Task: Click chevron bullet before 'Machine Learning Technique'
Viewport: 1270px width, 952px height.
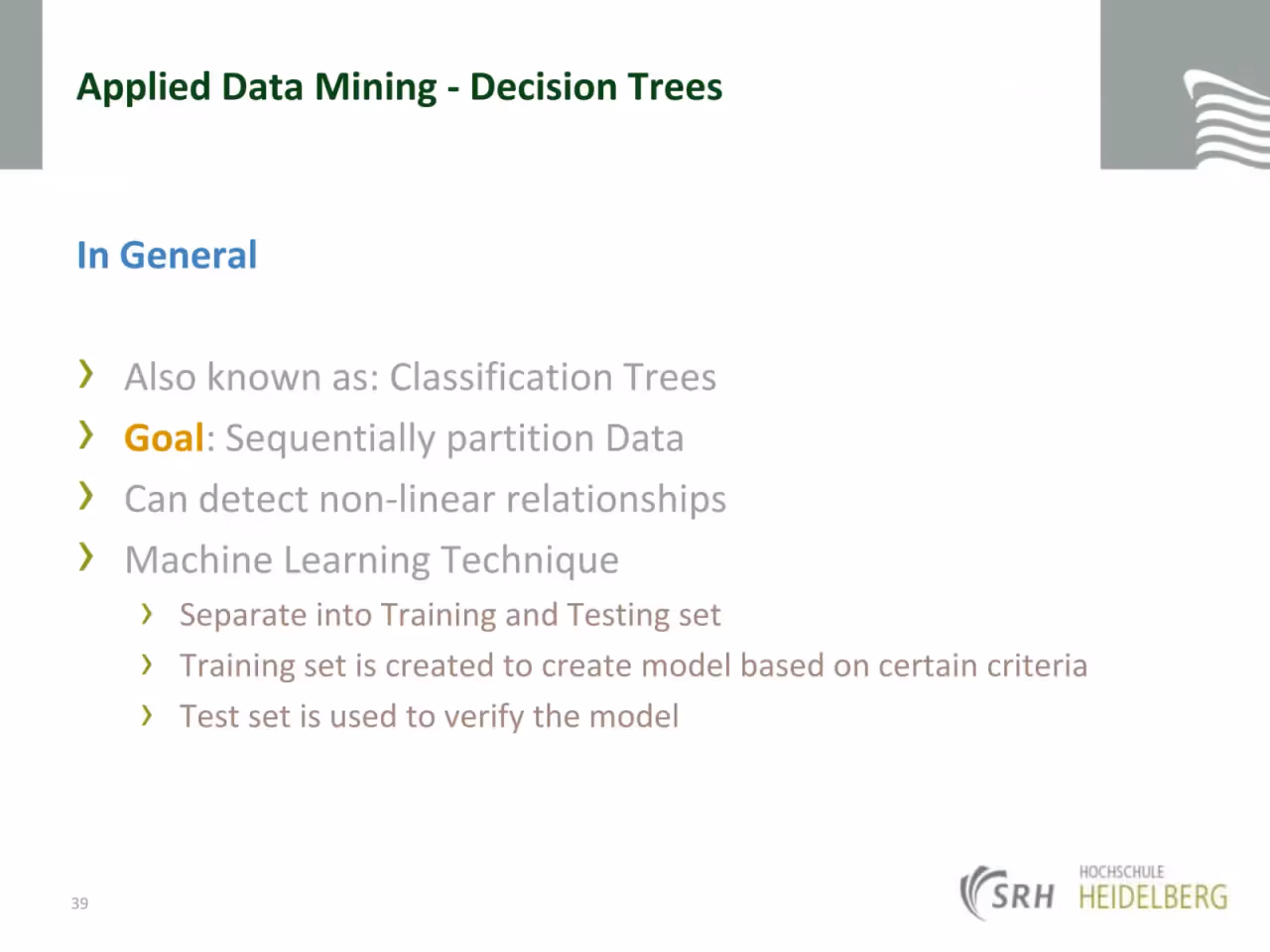Action: [x=87, y=556]
